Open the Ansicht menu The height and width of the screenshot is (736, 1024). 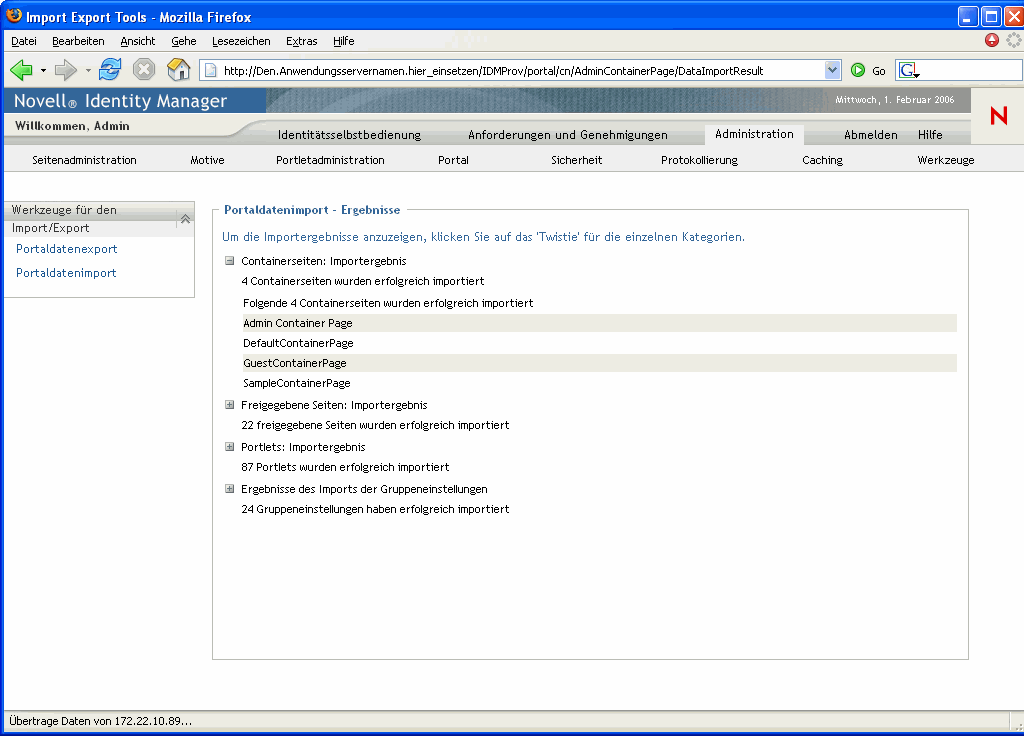coord(138,41)
